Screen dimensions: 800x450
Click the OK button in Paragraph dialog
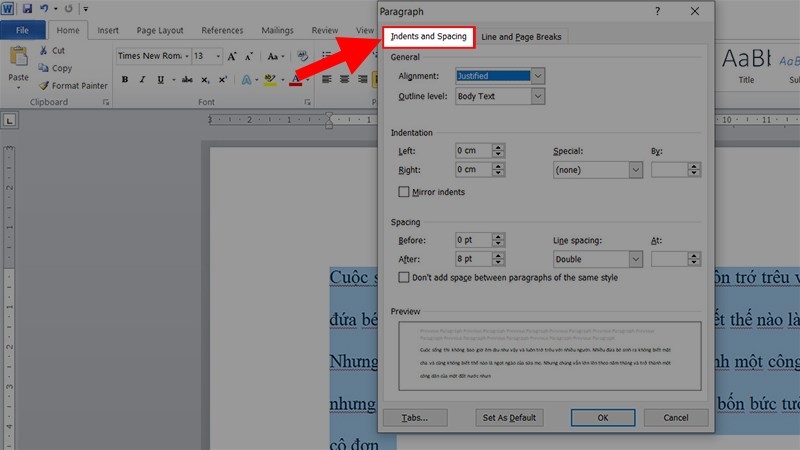click(603, 417)
